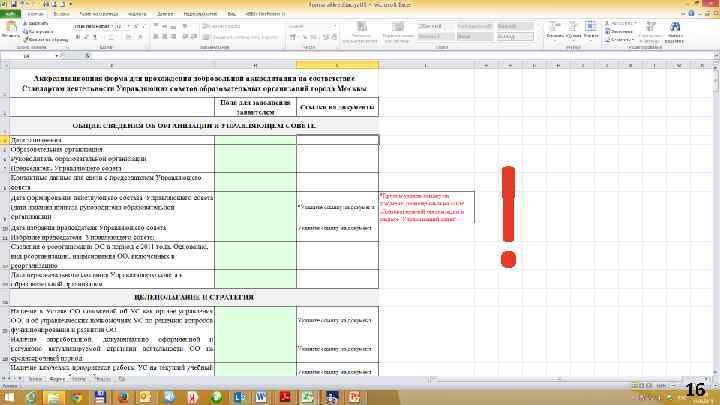Open the Clear (Очистить) dropdown
The image size is (720, 405).
coord(619,39)
